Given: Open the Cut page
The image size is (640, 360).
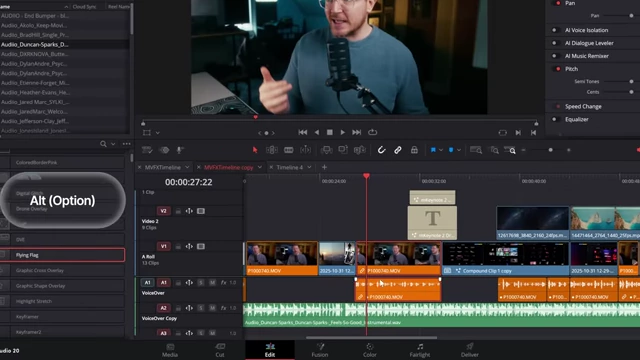Looking at the screenshot, I should click(220, 350).
